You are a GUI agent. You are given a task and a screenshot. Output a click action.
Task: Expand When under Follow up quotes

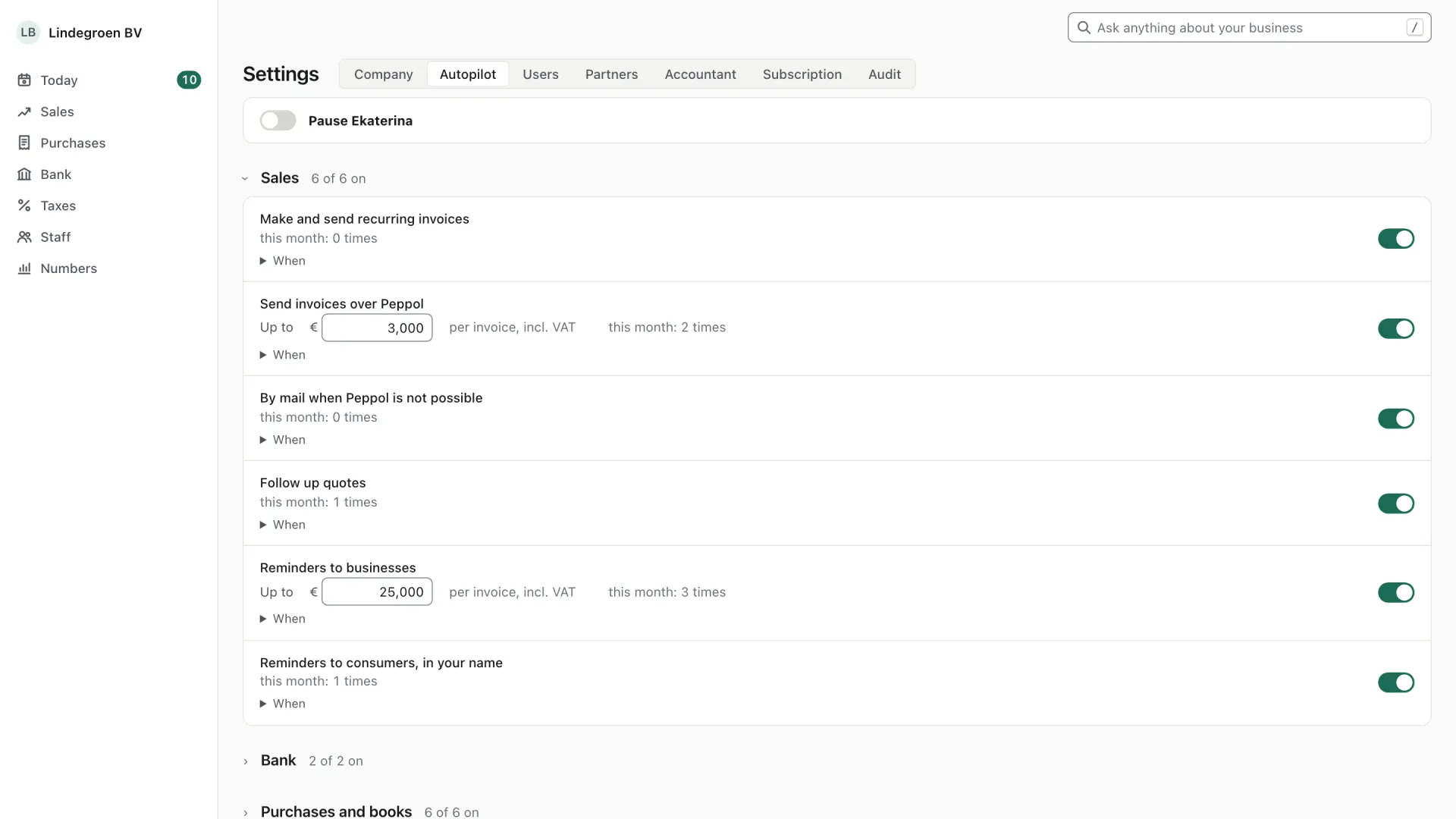click(283, 525)
